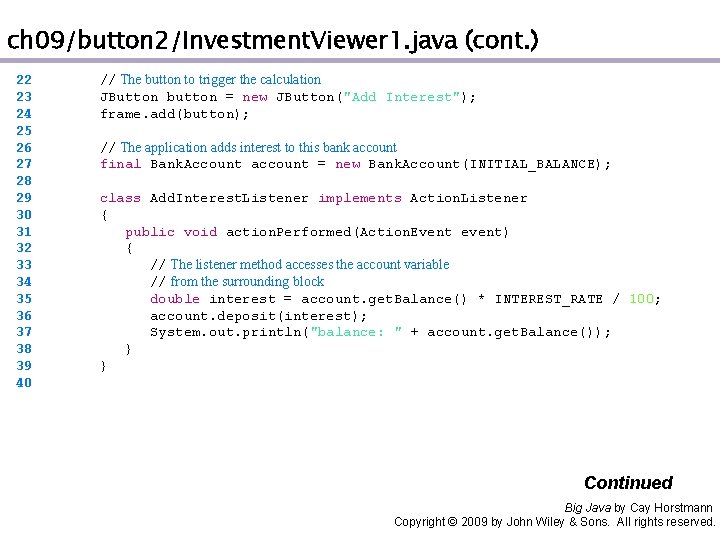Click the comment 'The application adds interest to this bank account'
This screenshot has width=720, height=540.
pyautogui.click(x=259, y=147)
